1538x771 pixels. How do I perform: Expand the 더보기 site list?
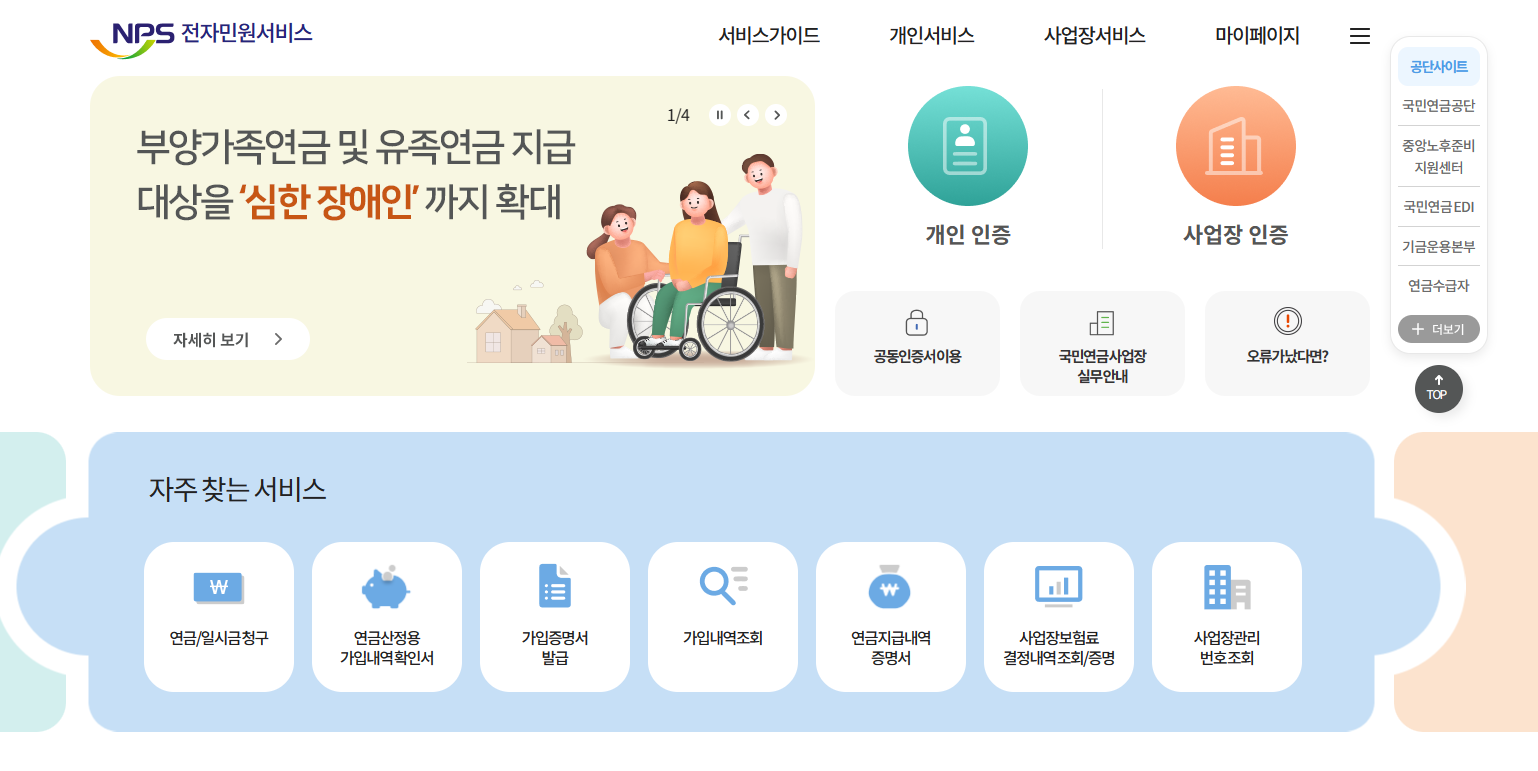point(1439,329)
